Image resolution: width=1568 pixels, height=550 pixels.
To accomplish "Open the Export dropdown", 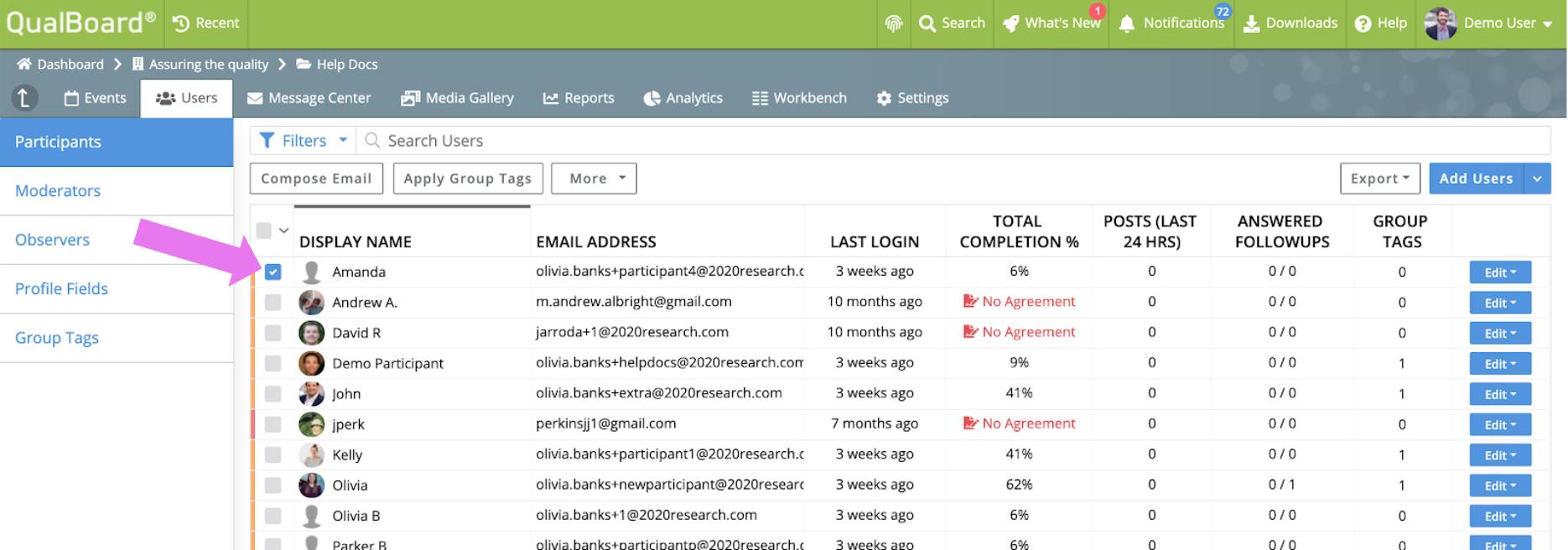I will pos(1380,179).
